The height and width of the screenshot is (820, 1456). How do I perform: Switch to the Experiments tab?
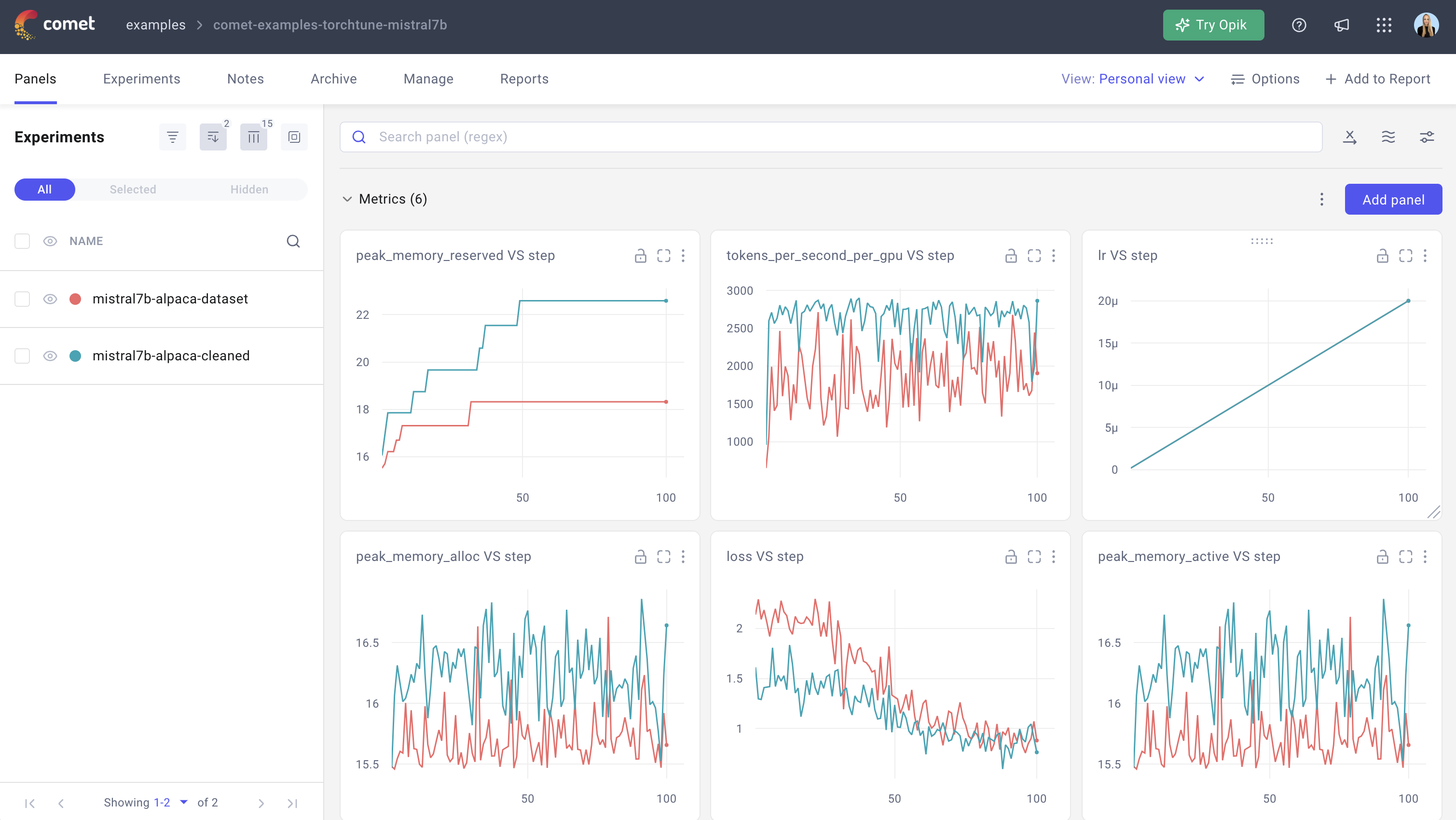click(141, 79)
